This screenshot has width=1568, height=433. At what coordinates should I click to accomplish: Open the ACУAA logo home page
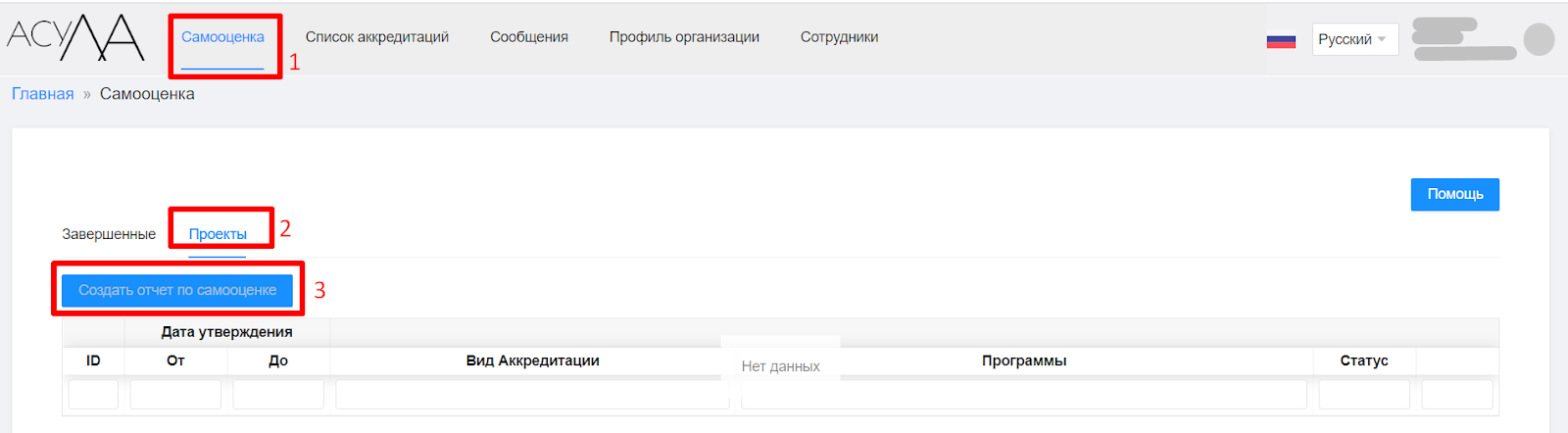coord(75,37)
